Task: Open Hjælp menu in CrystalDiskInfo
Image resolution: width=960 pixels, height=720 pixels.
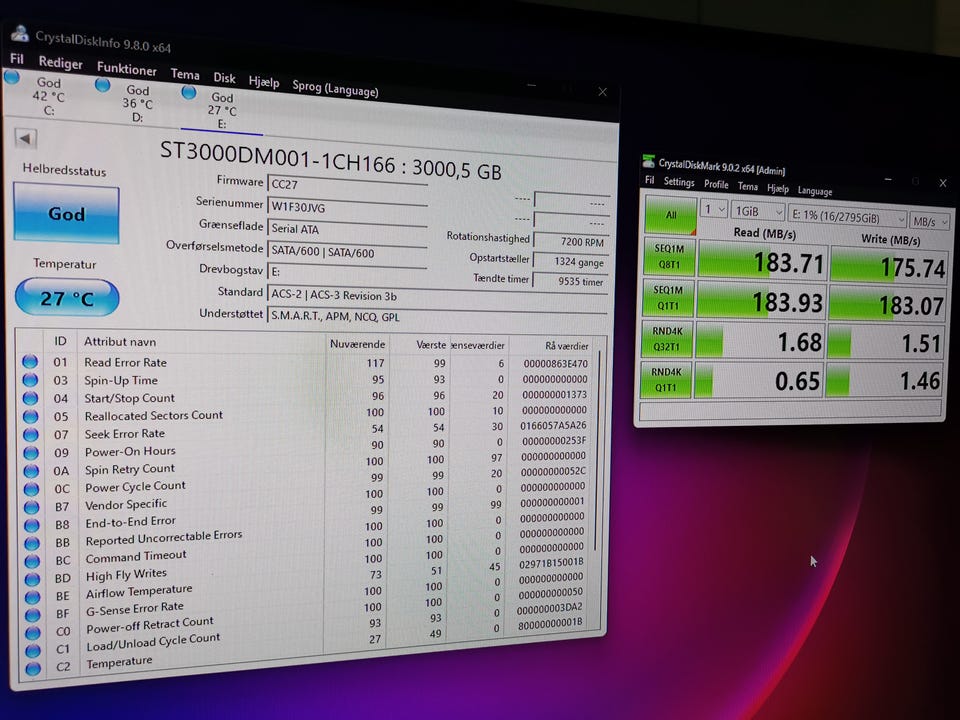Action: tap(264, 81)
